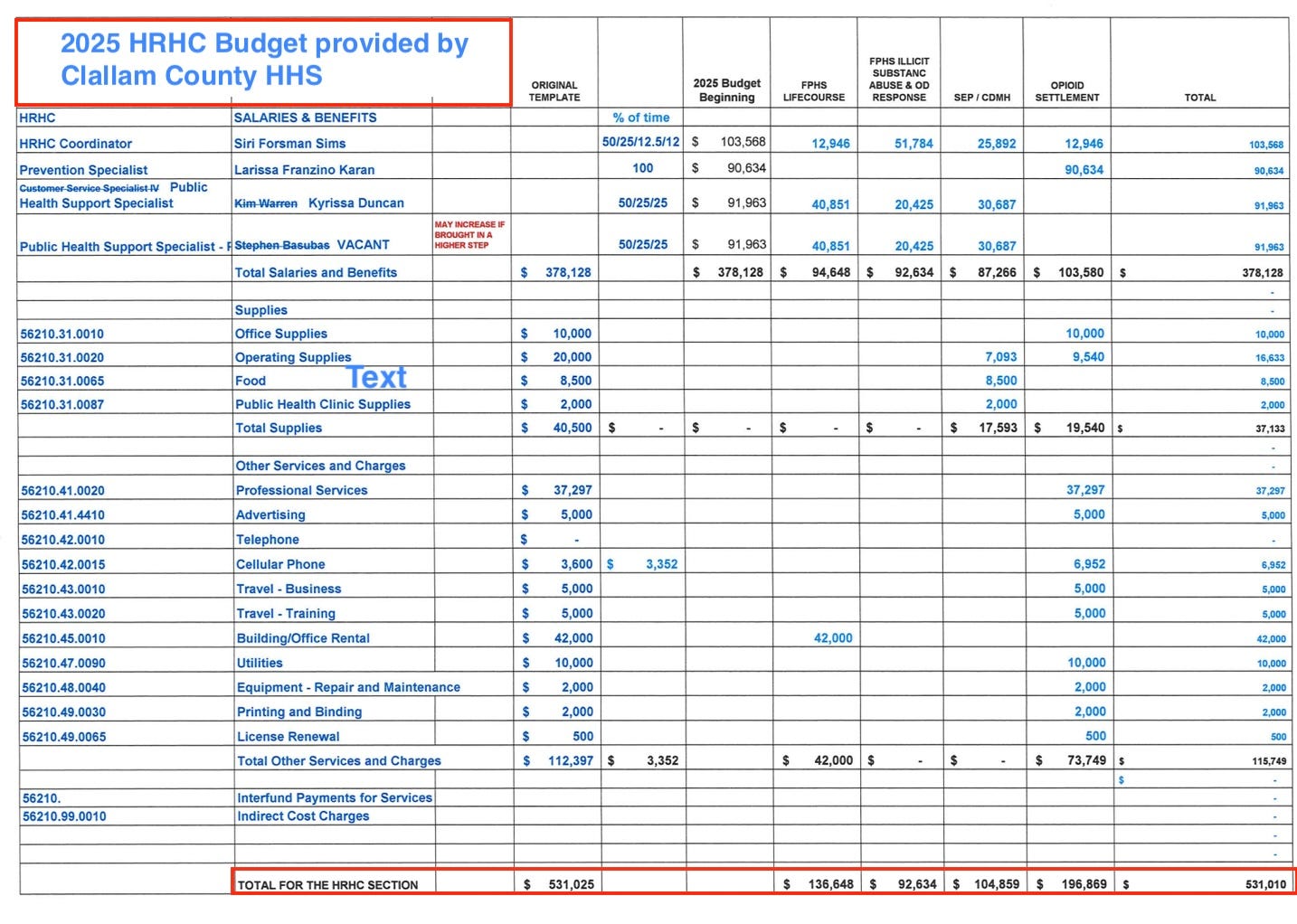Click the "Printing and Binding" row label
Image resolution: width=1297 pixels, height=924 pixels.
coord(299,712)
